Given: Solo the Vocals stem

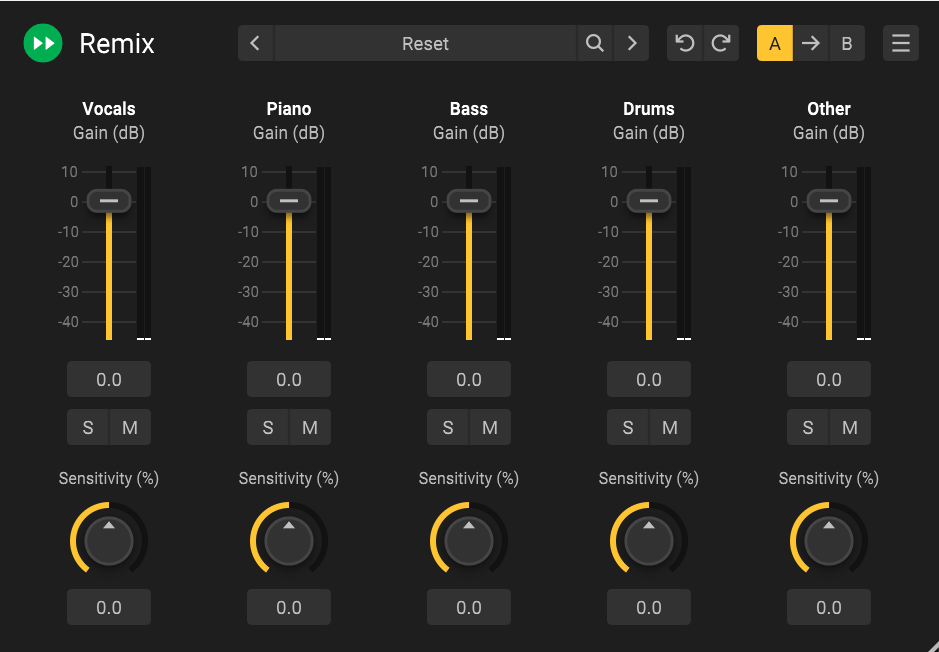Looking at the screenshot, I should pyautogui.click(x=88, y=428).
